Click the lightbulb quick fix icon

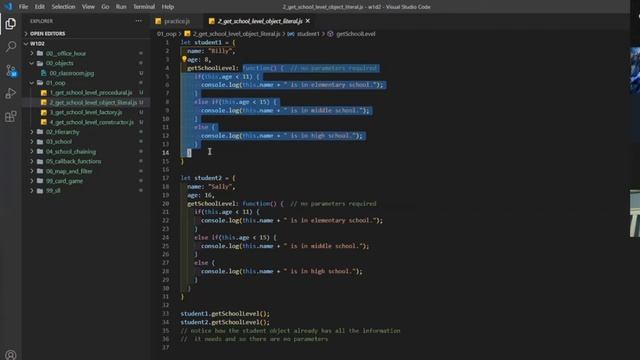[184, 59]
